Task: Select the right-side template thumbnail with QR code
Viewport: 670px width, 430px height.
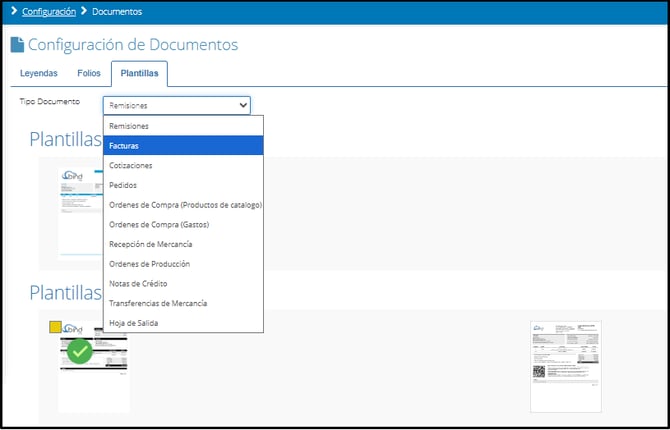Action: click(x=566, y=366)
